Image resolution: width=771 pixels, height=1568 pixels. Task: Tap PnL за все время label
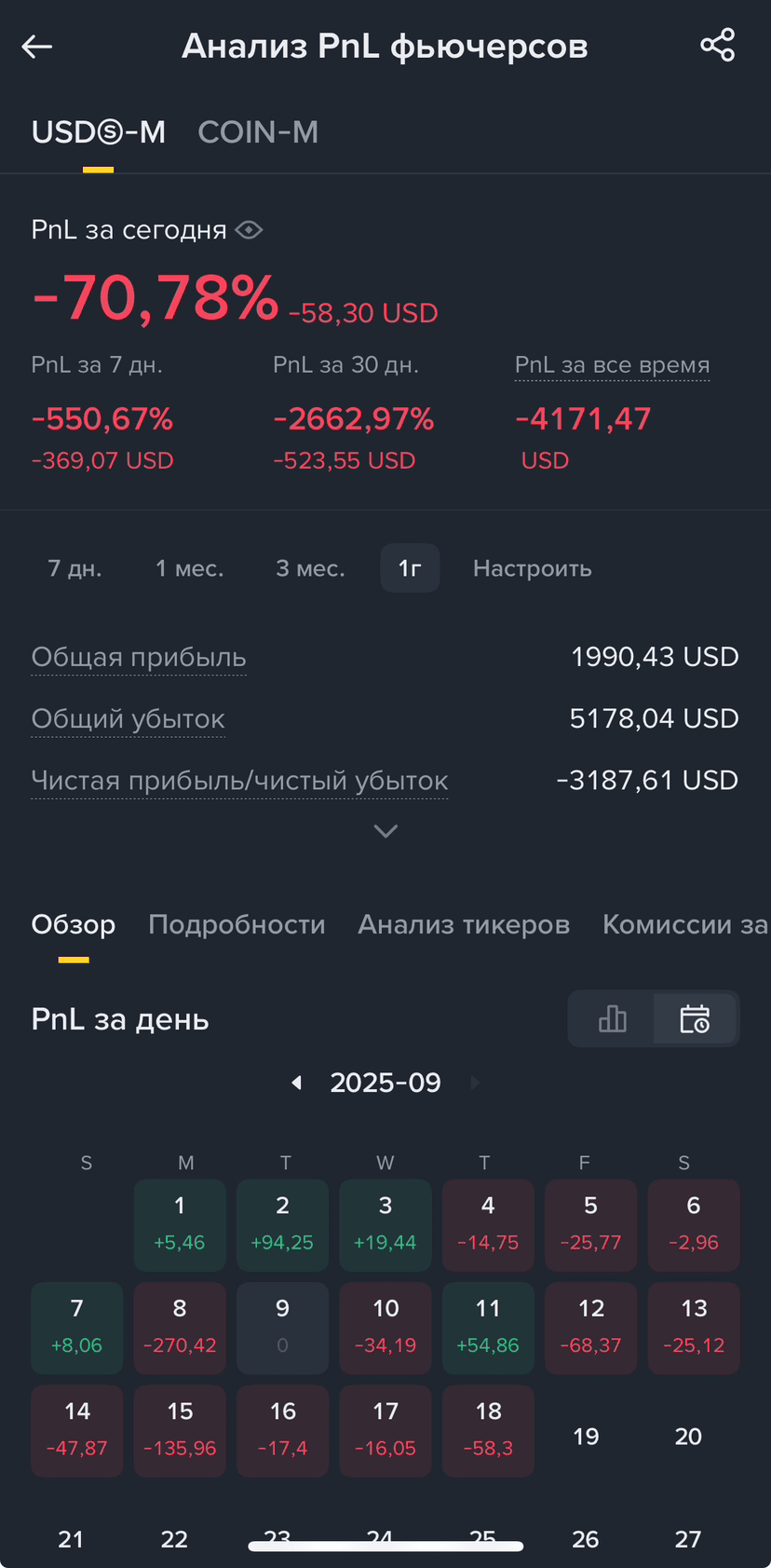click(612, 364)
